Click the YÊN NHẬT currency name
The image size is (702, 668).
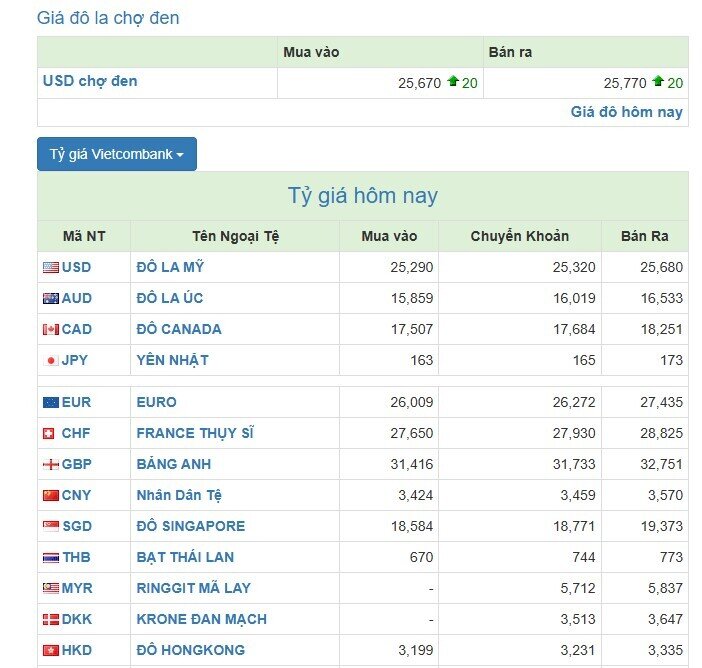pos(173,360)
